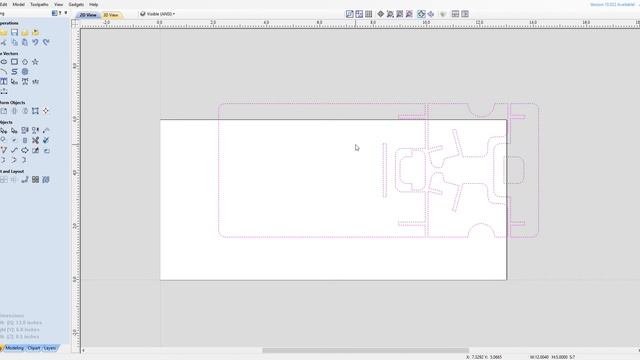Click the horizontal scrollbar thumb

pos(366,350)
